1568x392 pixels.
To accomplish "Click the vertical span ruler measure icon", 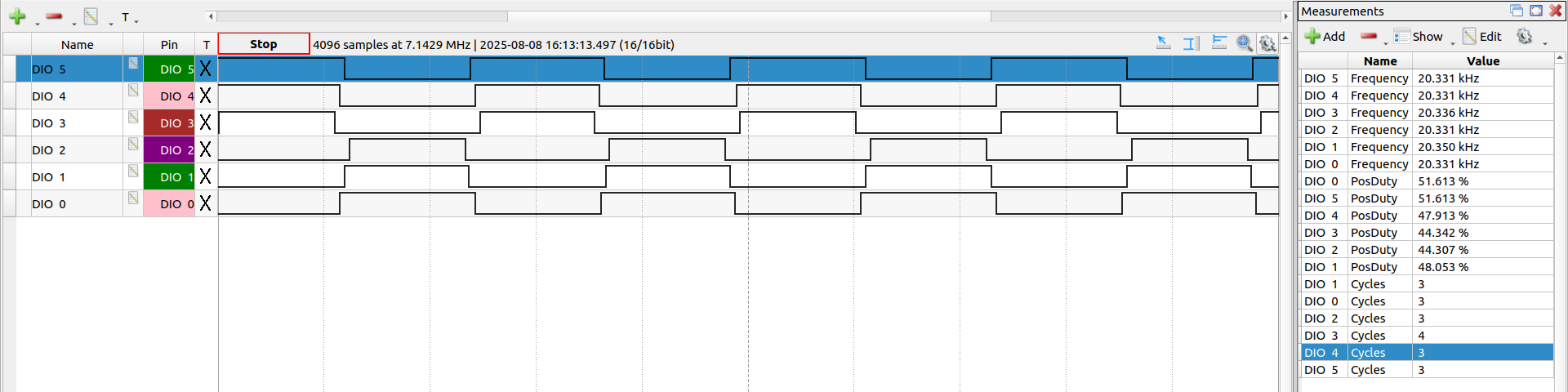I will click(1192, 43).
